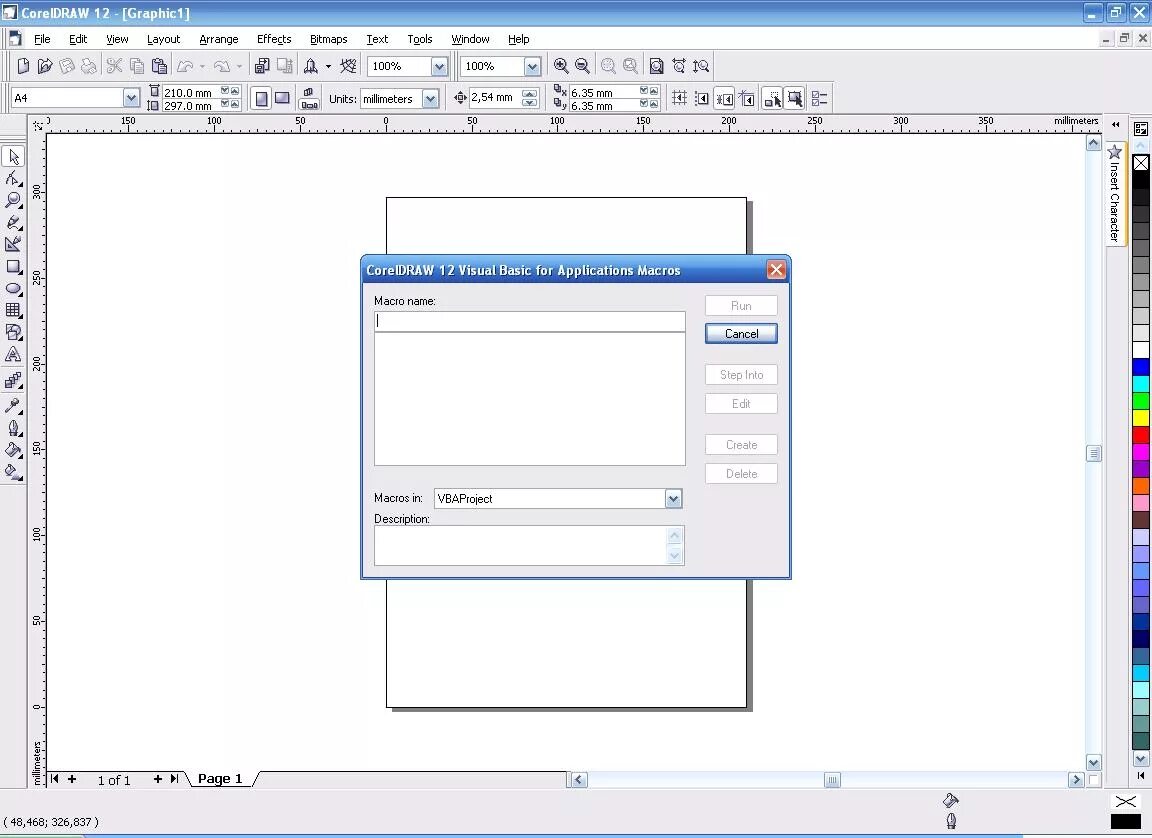Add a page after using plus button
The height and width of the screenshot is (838, 1152).
point(157,779)
